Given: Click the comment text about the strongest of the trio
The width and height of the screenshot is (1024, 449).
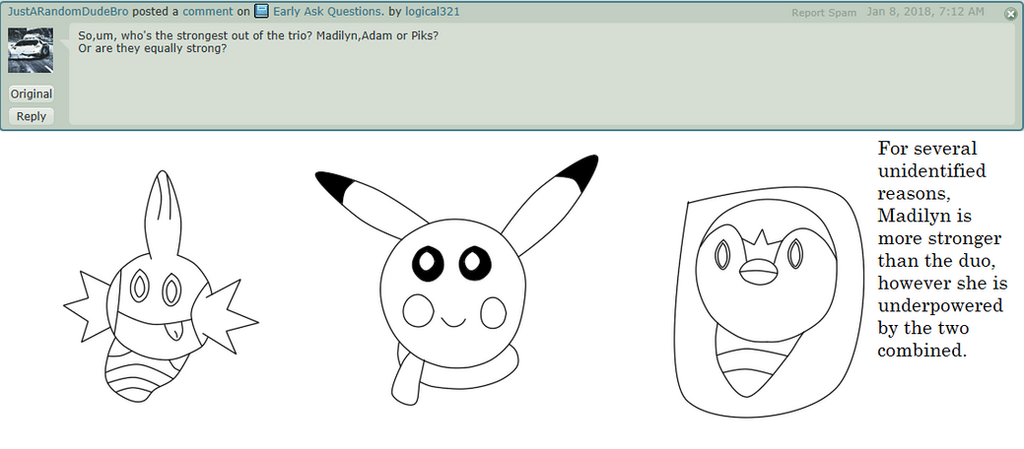Looking at the screenshot, I should pos(258,41).
